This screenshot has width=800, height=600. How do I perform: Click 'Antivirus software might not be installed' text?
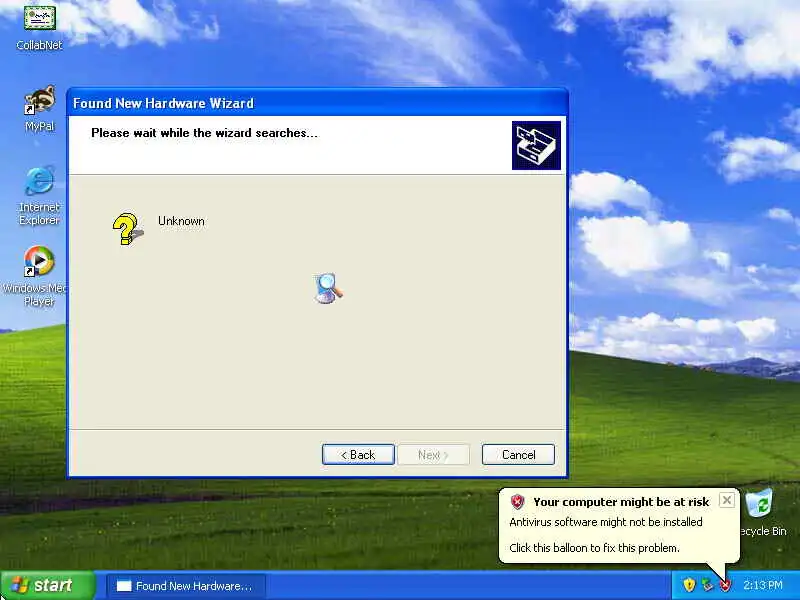click(606, 522)
